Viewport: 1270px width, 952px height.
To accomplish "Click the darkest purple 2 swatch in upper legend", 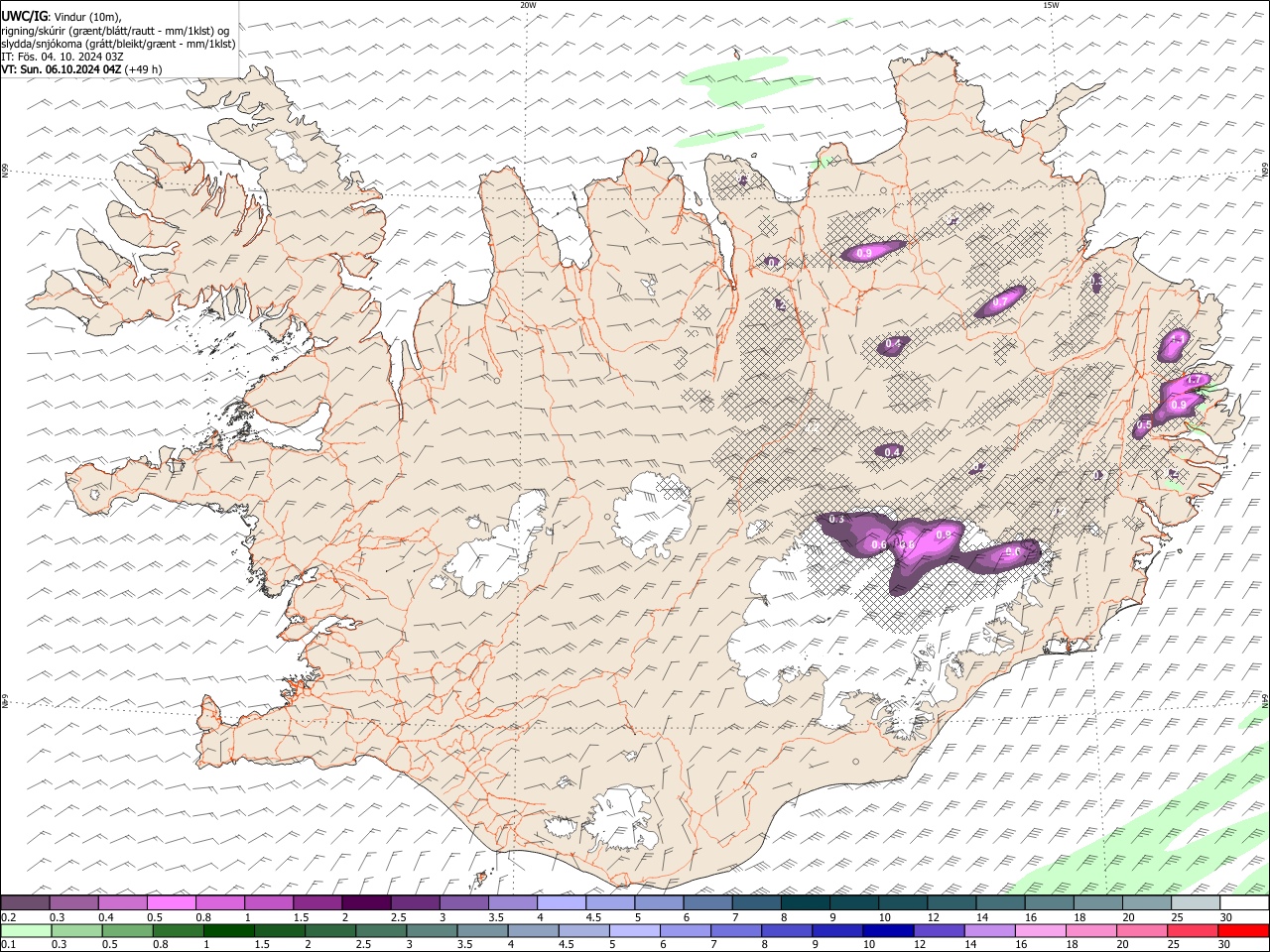I will tap(366, 902).
